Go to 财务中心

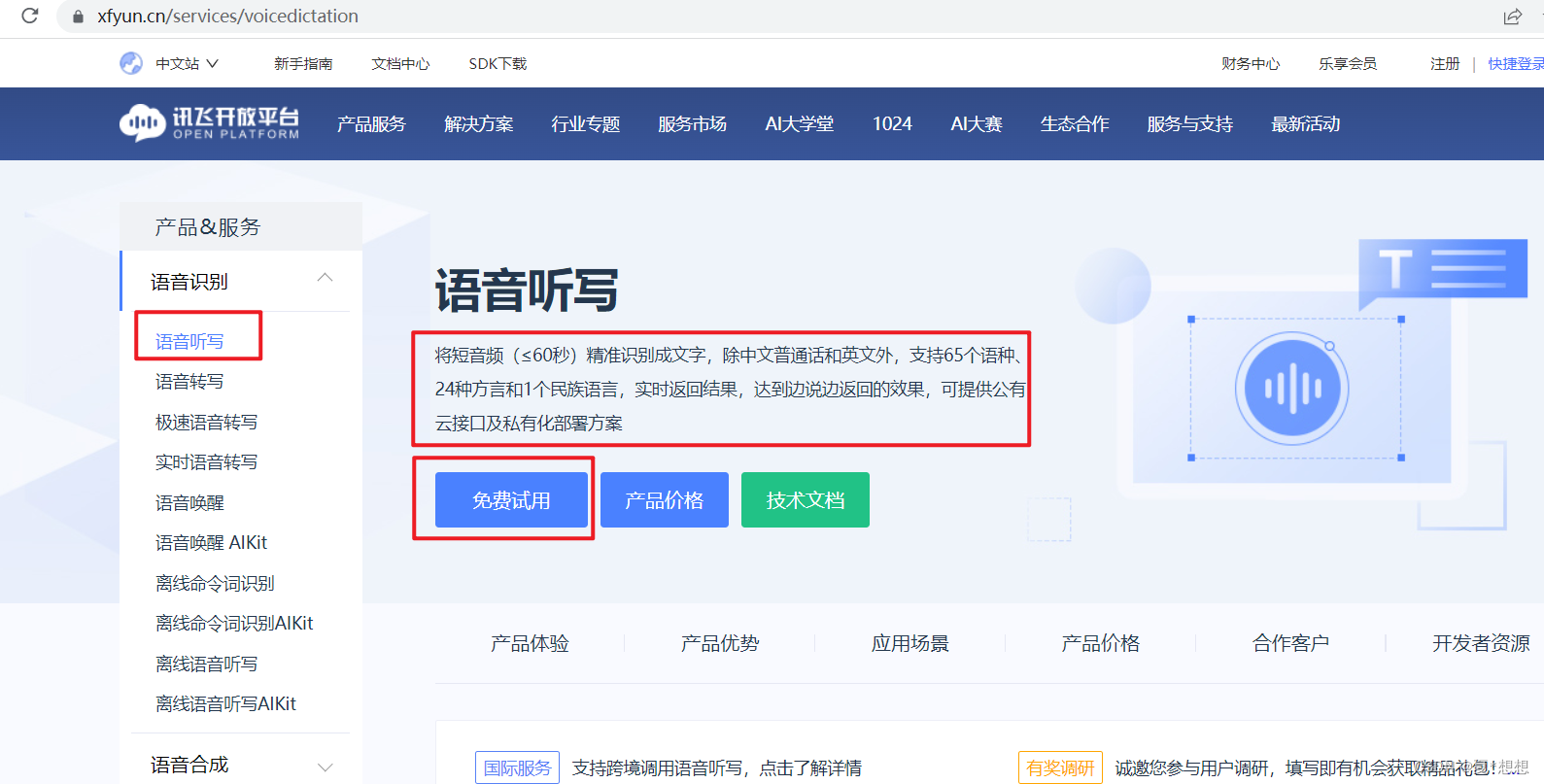1251,63
